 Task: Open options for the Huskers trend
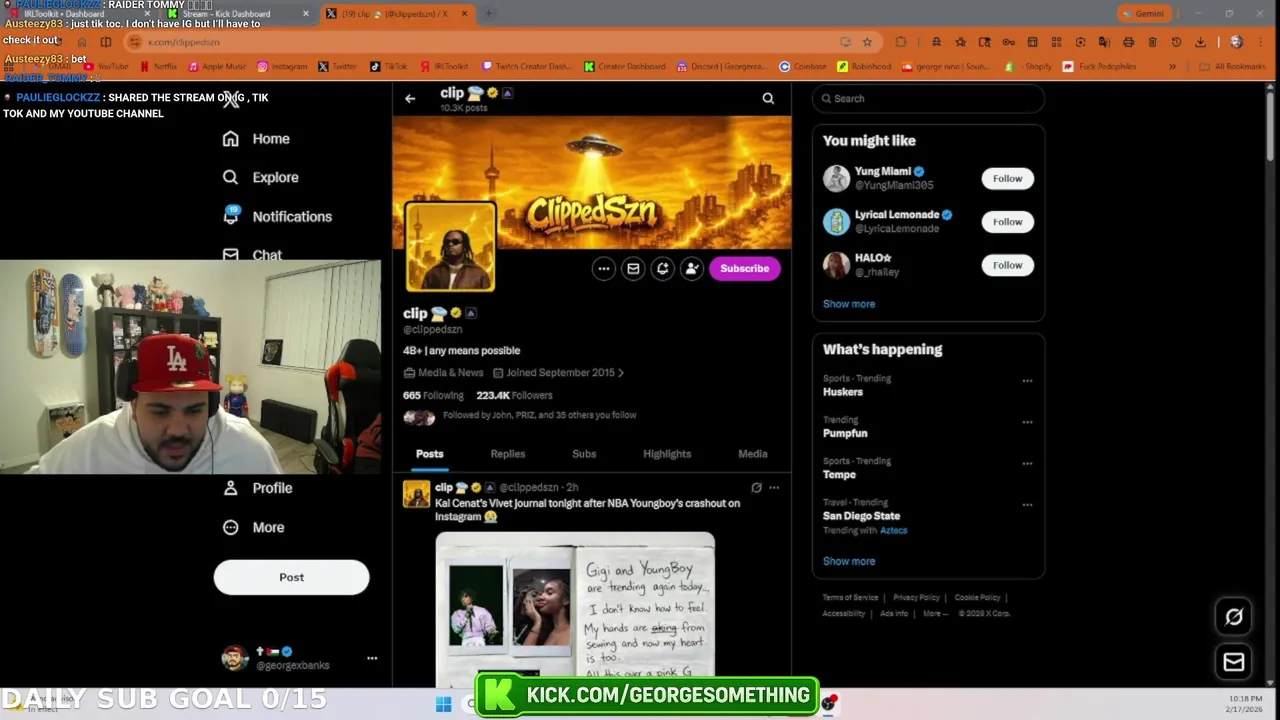1027,381
